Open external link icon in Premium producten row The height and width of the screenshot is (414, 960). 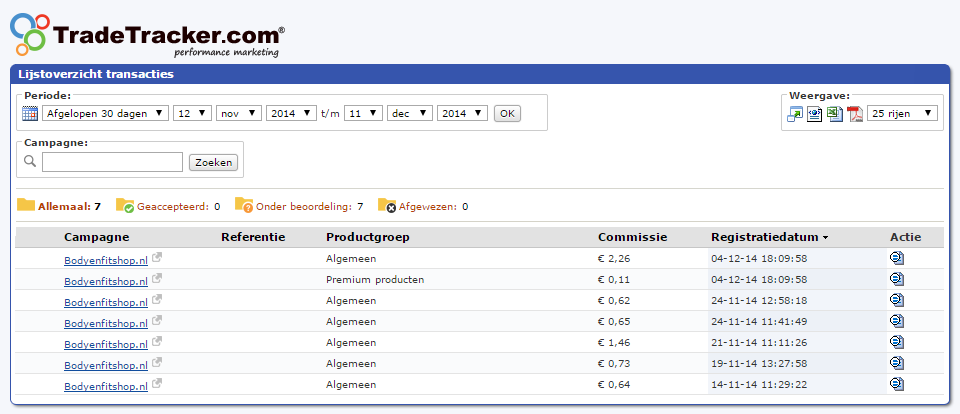[x=157, y=279]
